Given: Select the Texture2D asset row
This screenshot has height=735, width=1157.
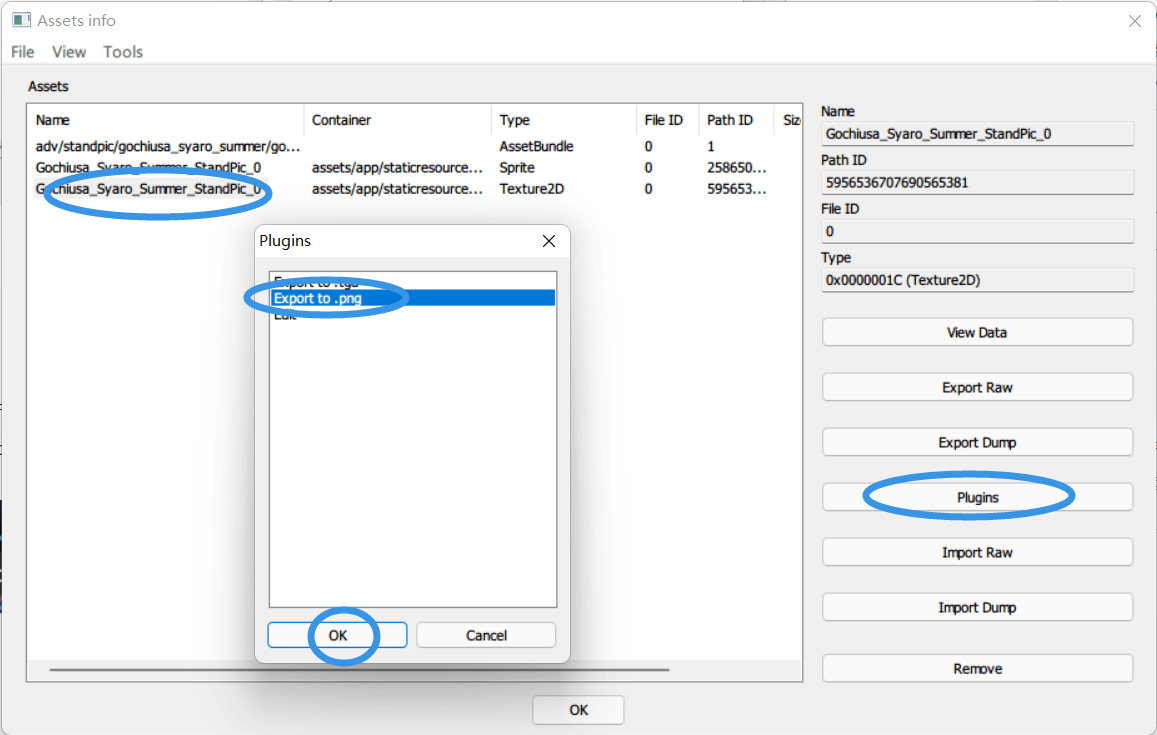Looking at the screenshot, I should point(414,189).
